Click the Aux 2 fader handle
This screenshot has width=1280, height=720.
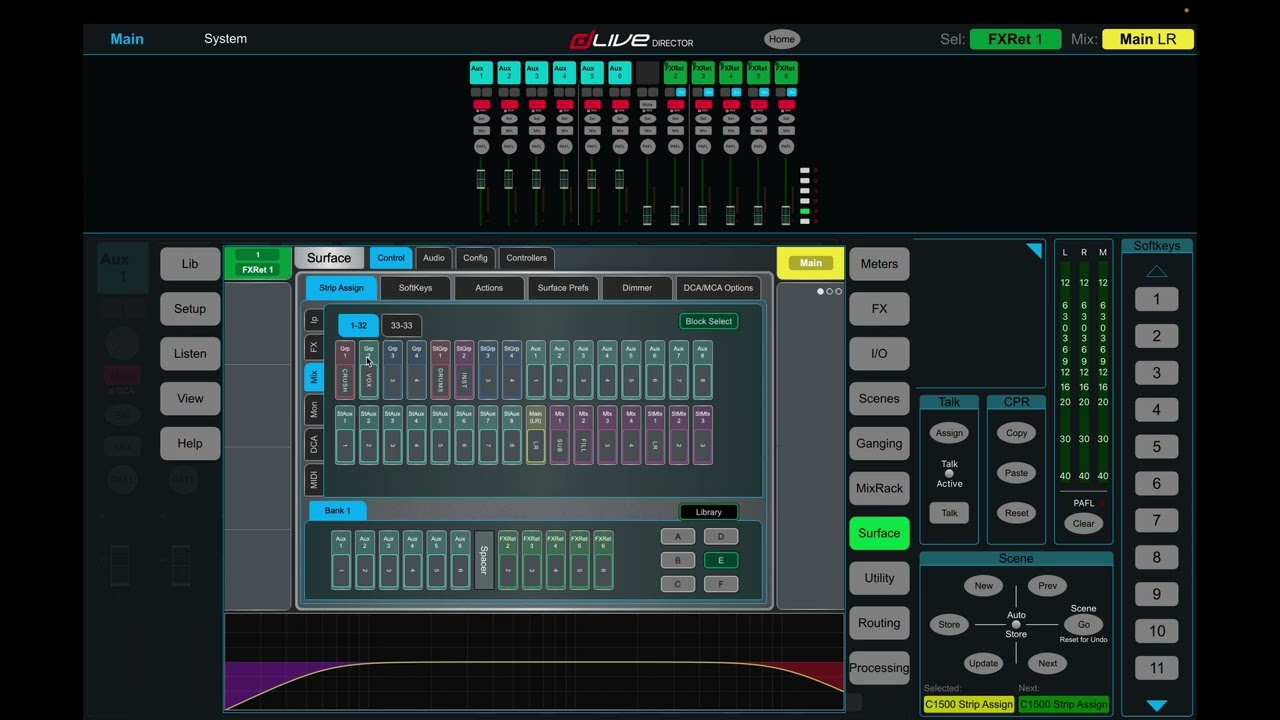508,180
